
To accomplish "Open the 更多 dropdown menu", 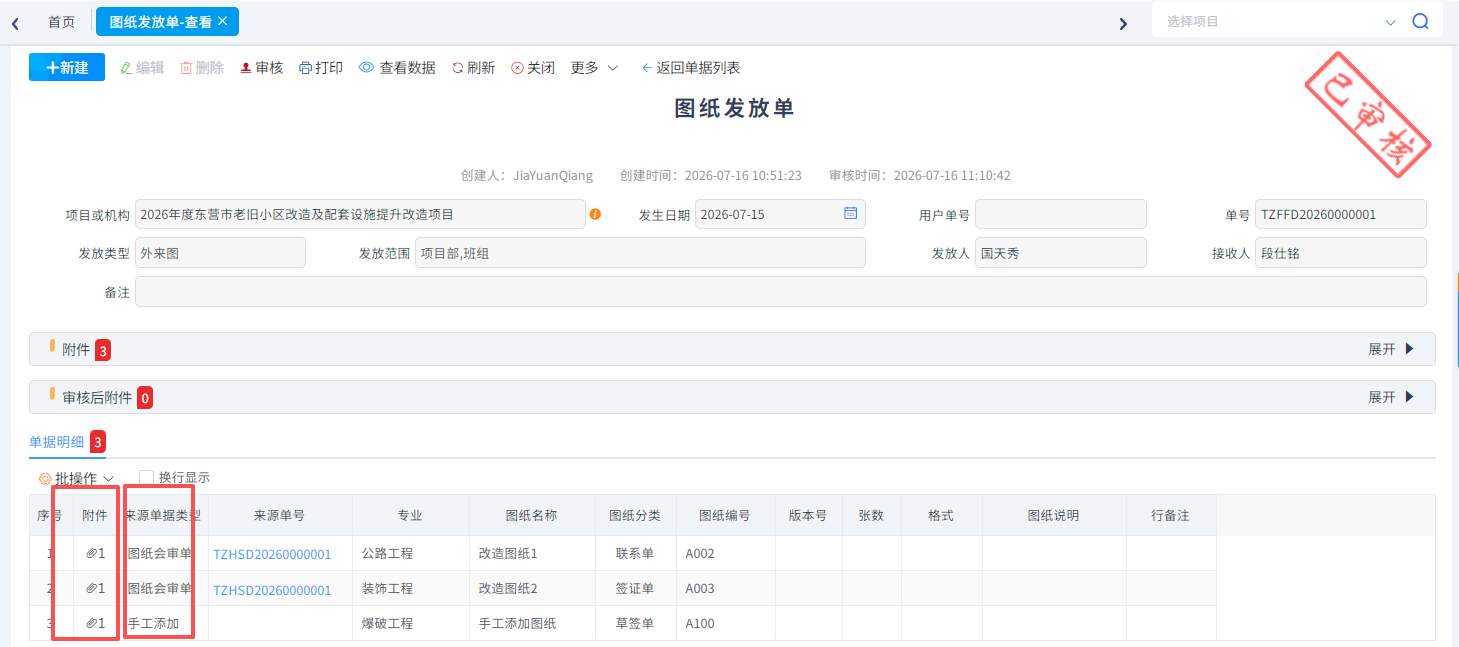I will point(595,68).
